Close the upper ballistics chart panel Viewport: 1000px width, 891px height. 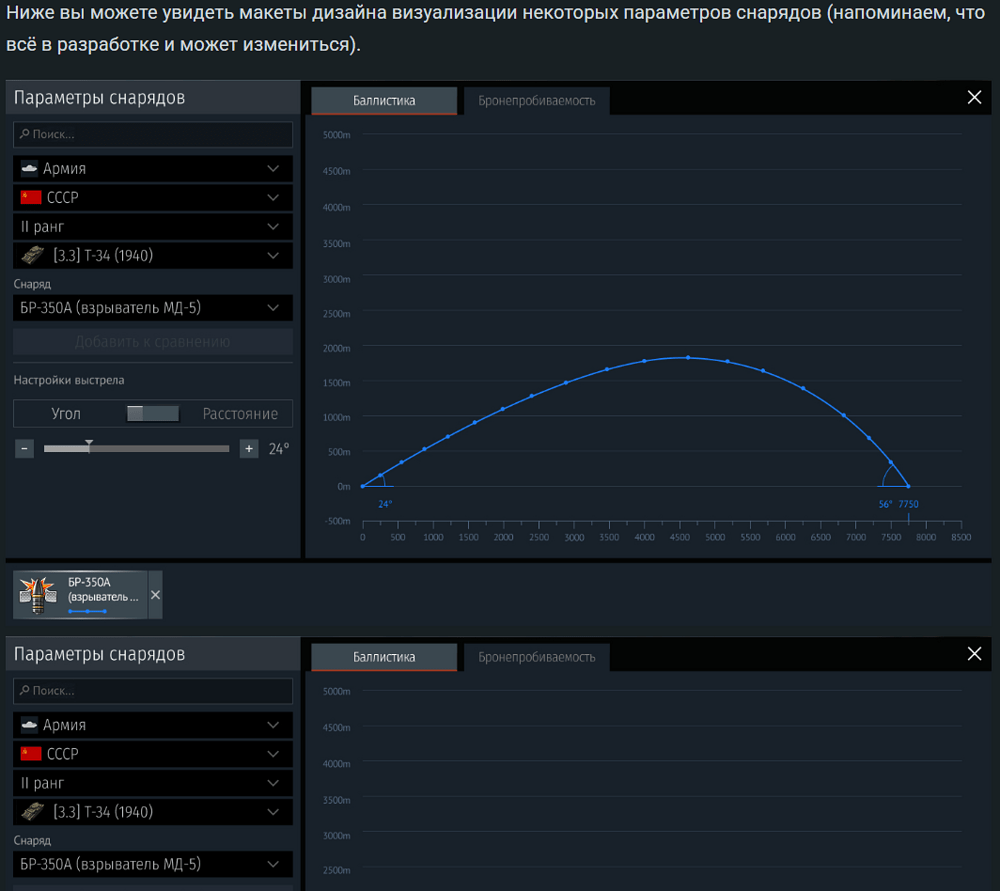point(974,97)
